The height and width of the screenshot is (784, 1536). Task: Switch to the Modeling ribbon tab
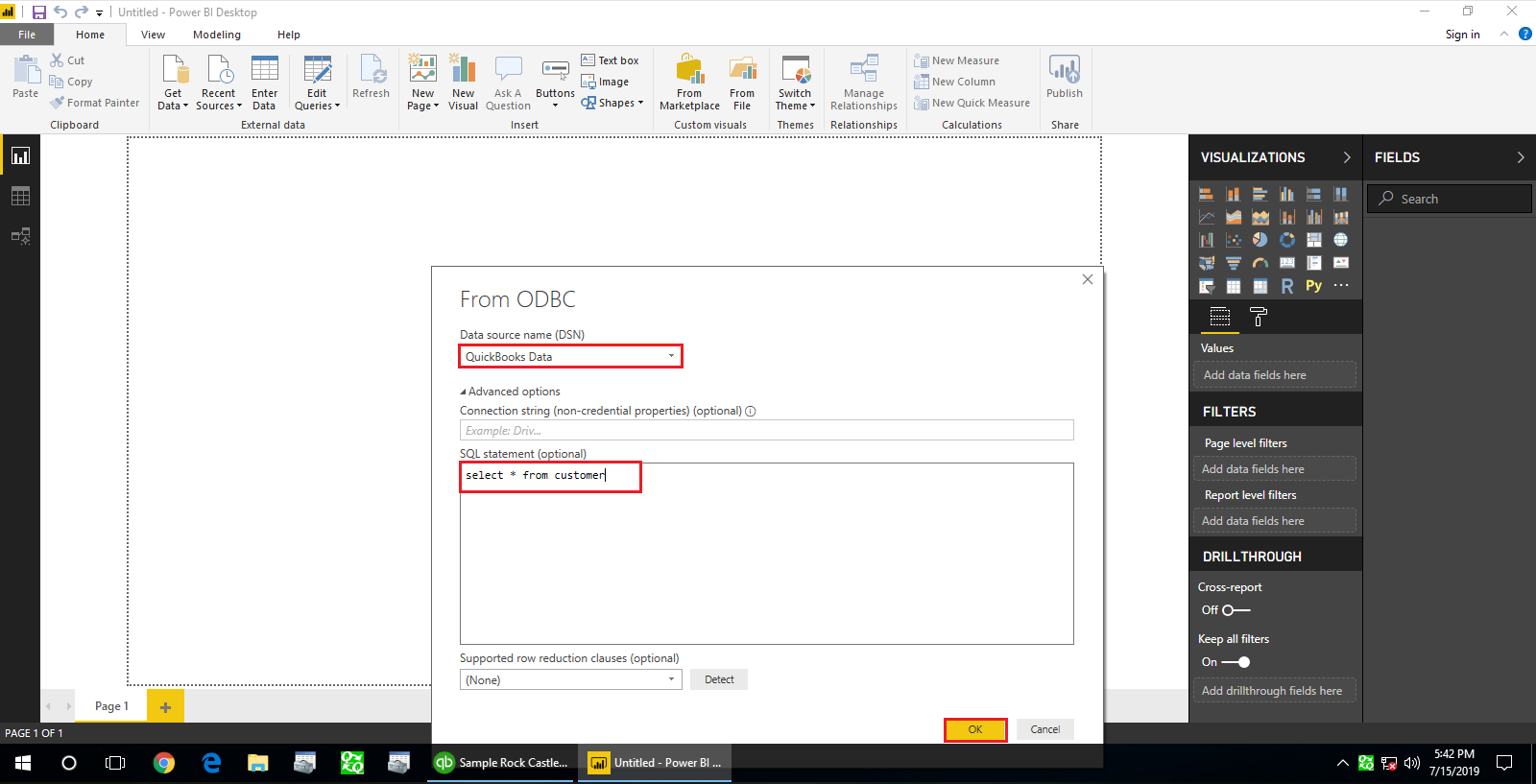click(217, 35)
